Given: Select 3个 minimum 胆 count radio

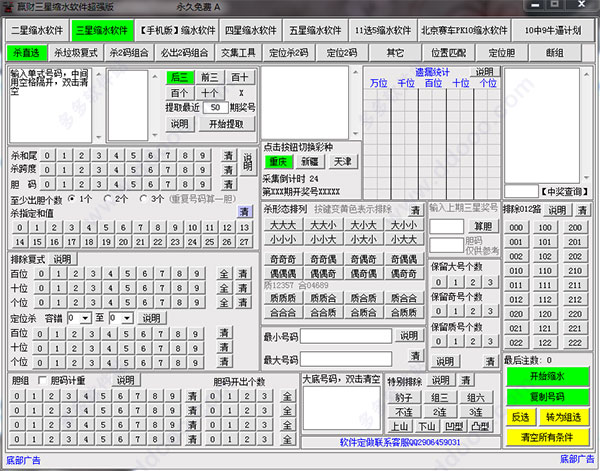Looking at the screenshot, I should (x=143, y=199).
